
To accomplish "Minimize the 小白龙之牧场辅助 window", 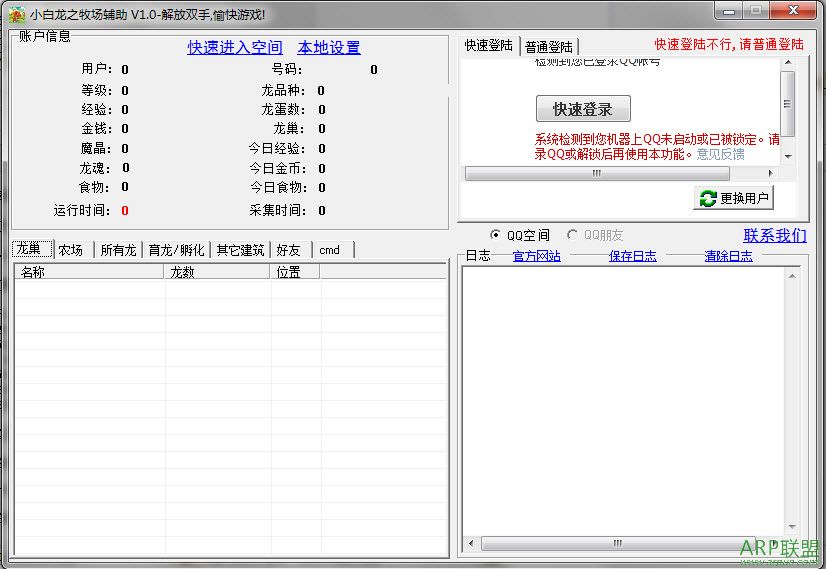I will point(729,11).
